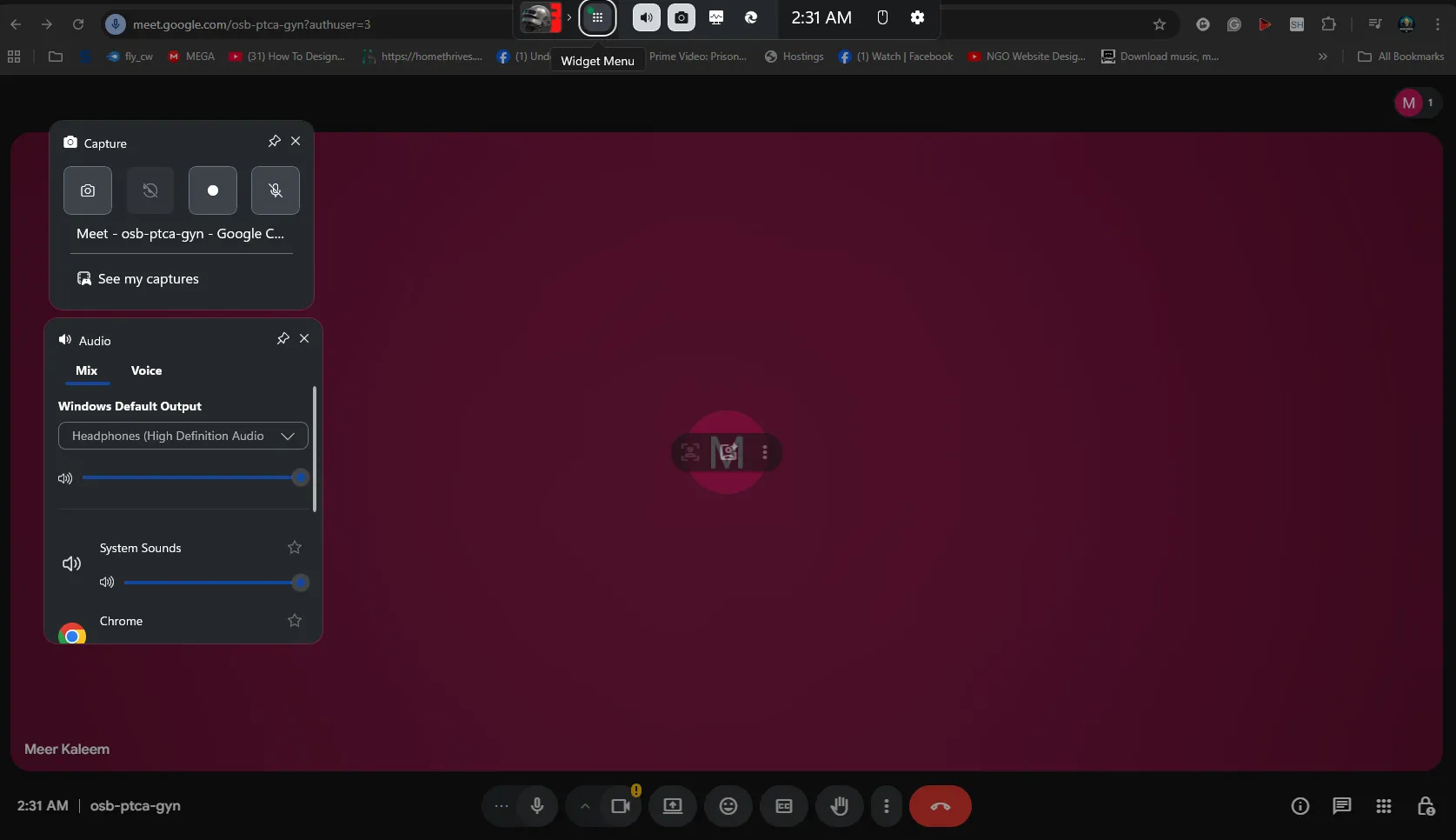Take a screenshot in Capture widget
This screenshot has height=840, width=1456.
coord(88,190)
